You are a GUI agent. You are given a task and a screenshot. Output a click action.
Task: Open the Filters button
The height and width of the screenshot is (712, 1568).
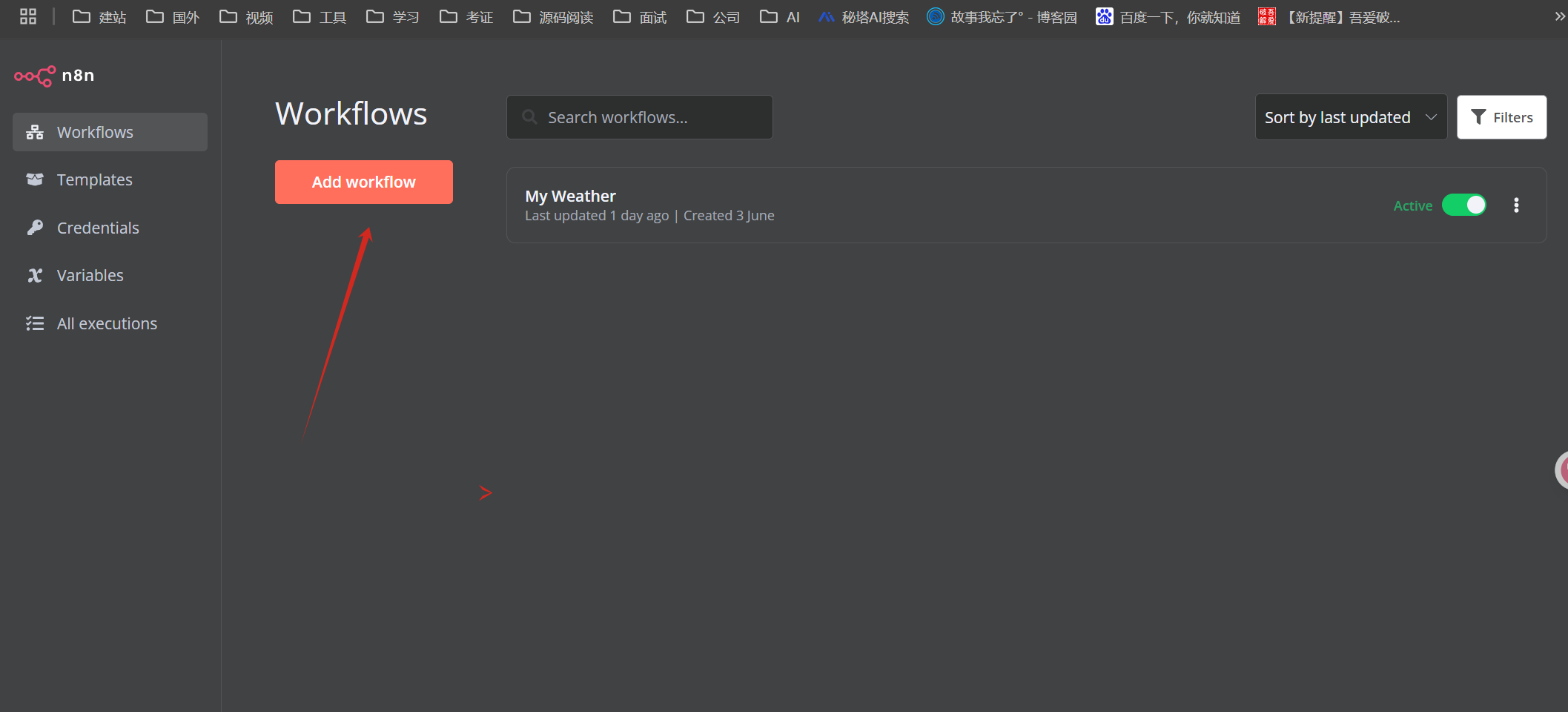click(x=1501, y=117)
